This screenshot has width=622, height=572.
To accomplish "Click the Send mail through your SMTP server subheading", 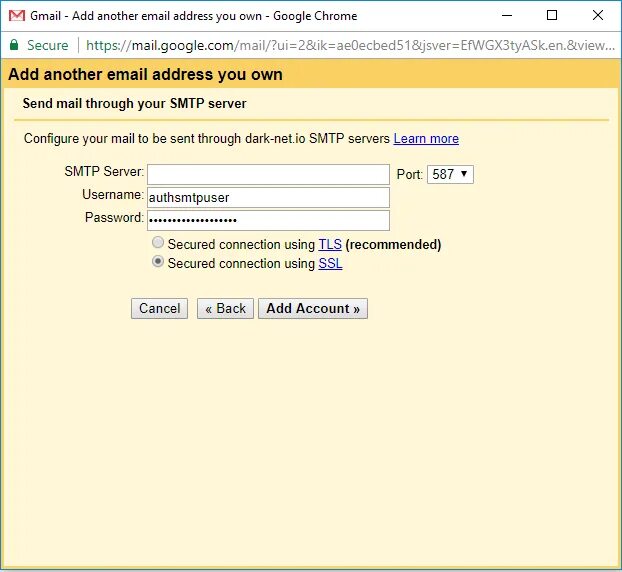I will click(x=134, y=104).
